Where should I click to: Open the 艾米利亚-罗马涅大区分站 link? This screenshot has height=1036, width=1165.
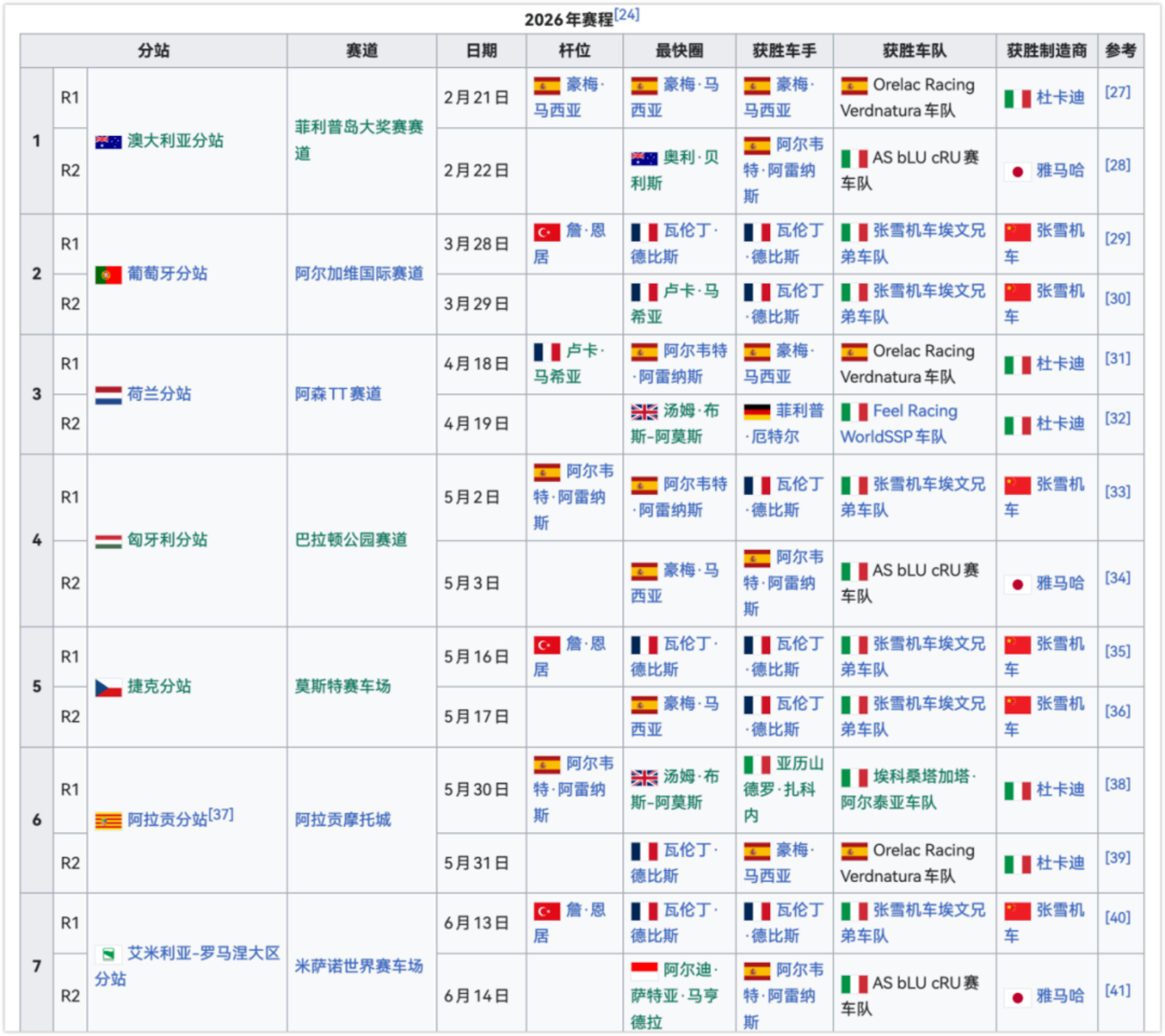(188, 966)
